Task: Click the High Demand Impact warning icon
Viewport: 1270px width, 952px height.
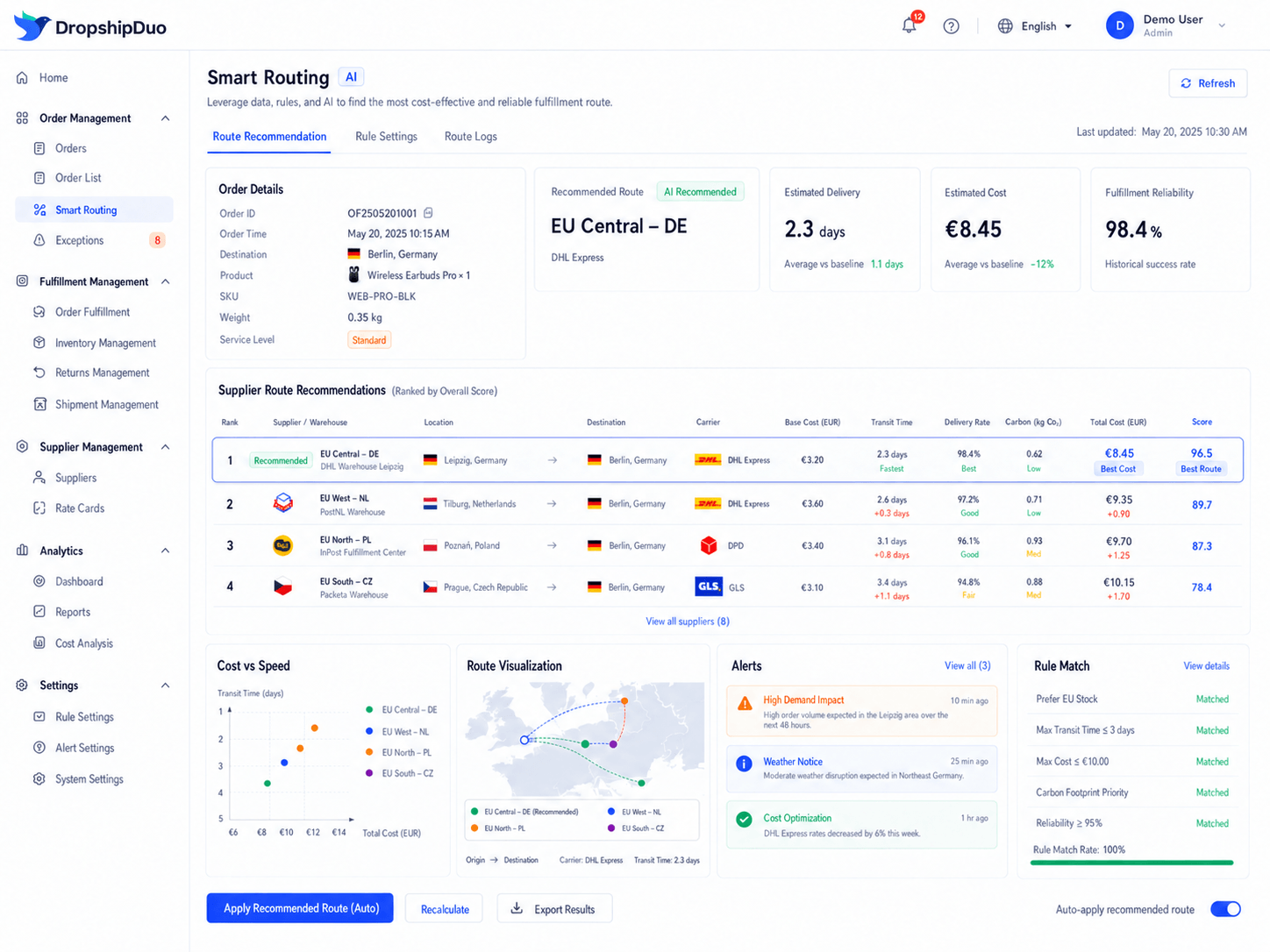Action: (745, 703)
